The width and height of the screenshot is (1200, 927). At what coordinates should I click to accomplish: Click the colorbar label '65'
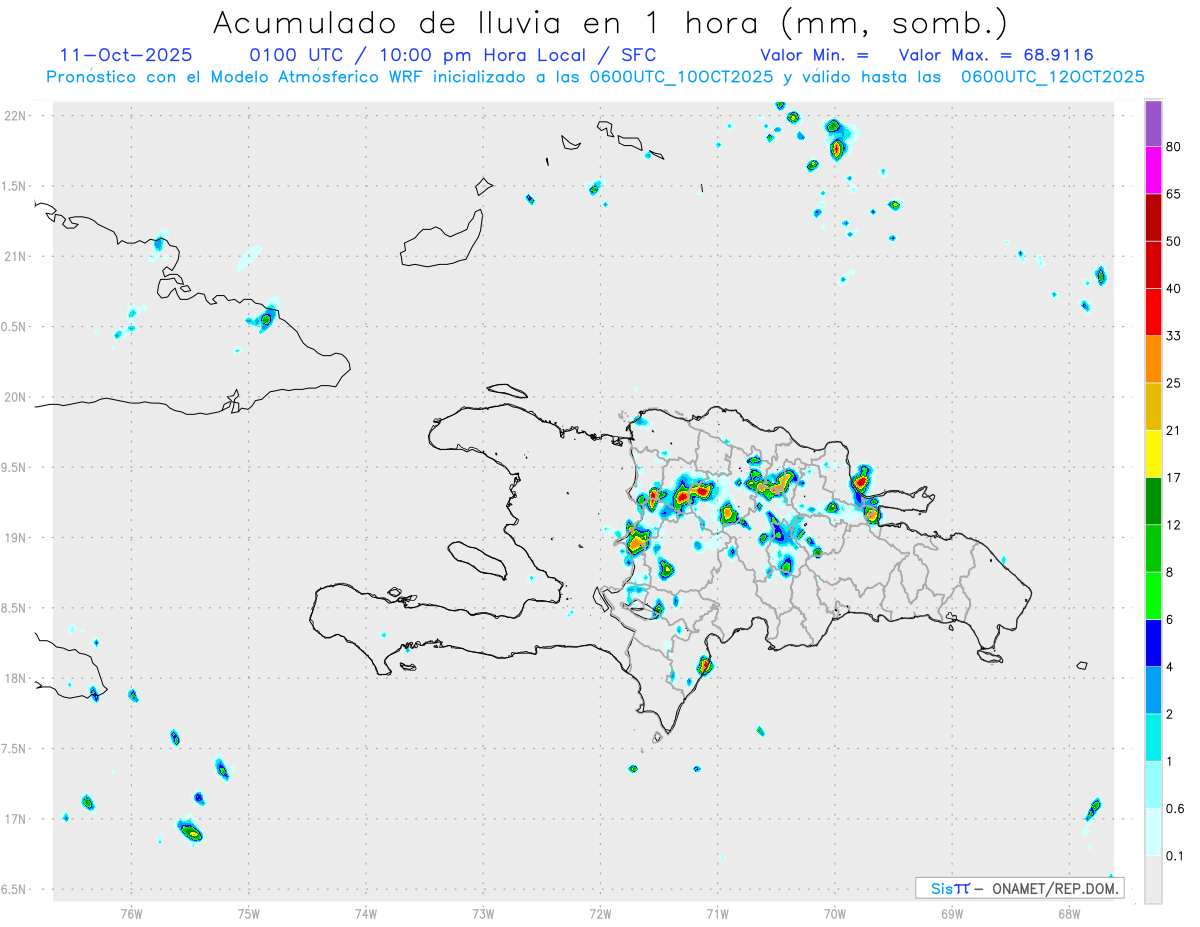click(x=1174, y=194)
